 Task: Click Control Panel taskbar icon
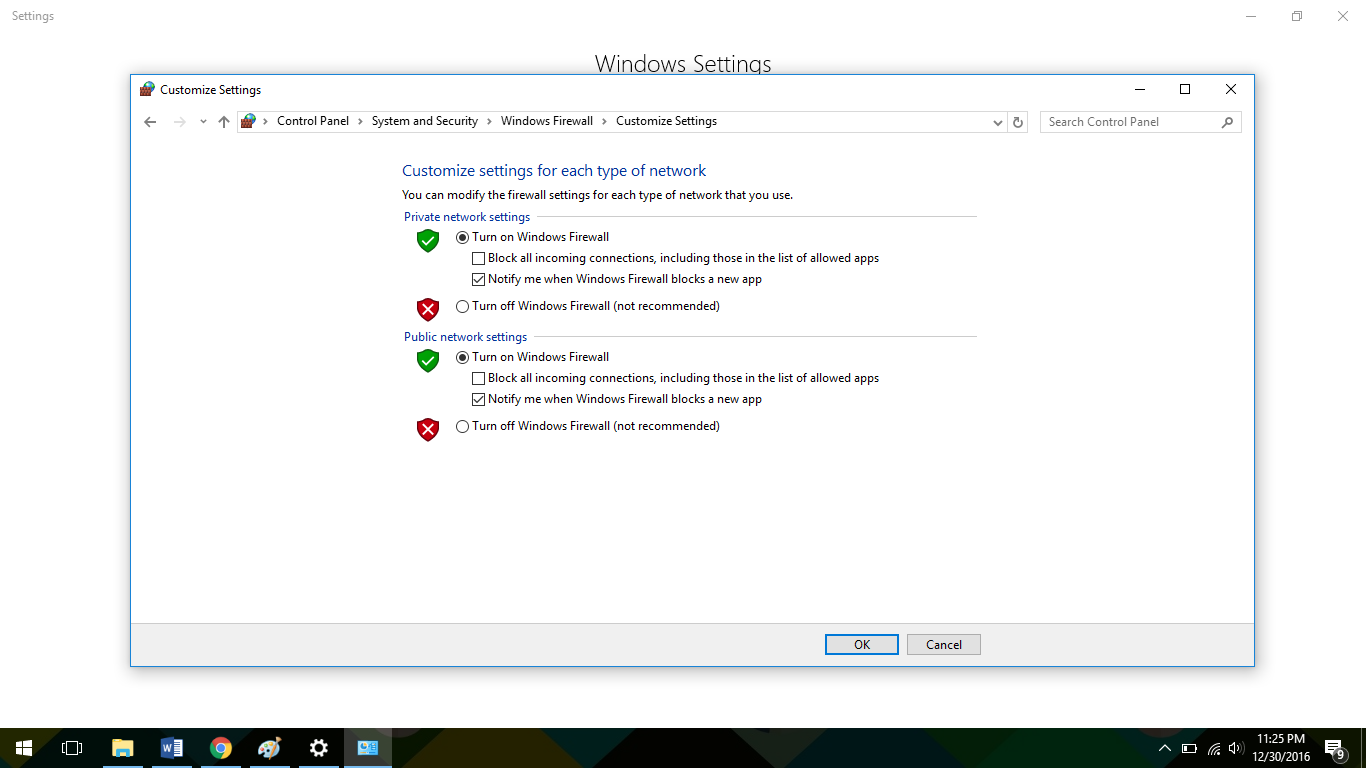tap(367, 748)
